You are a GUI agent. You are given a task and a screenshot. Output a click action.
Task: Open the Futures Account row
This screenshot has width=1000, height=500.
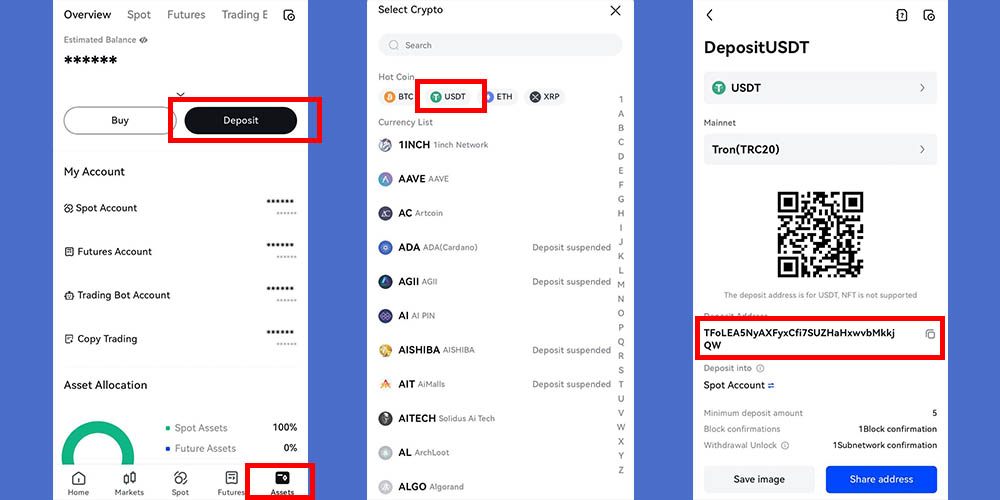(x=180, y=251)
